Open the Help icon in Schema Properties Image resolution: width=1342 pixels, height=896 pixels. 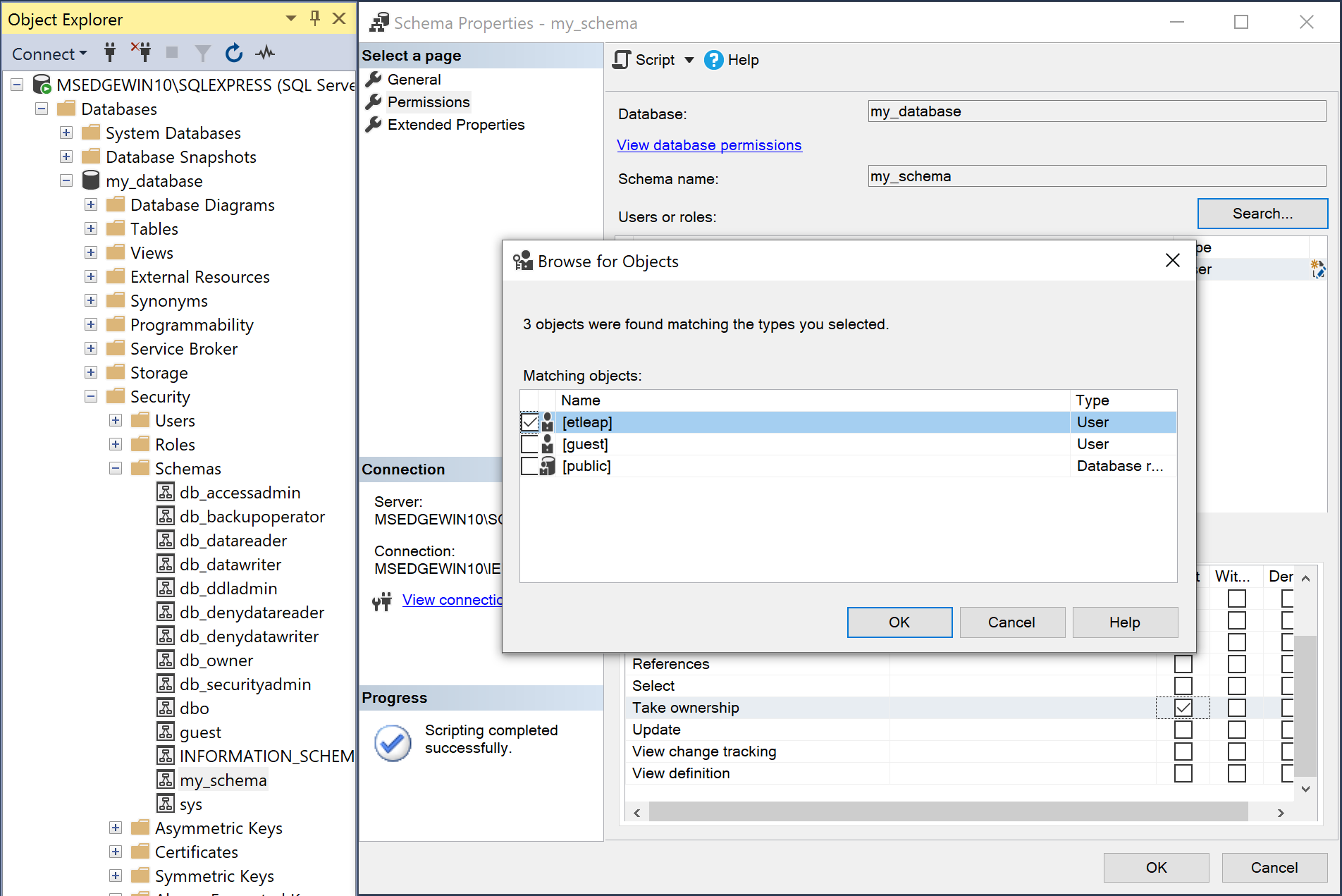(x=713, y=60)
